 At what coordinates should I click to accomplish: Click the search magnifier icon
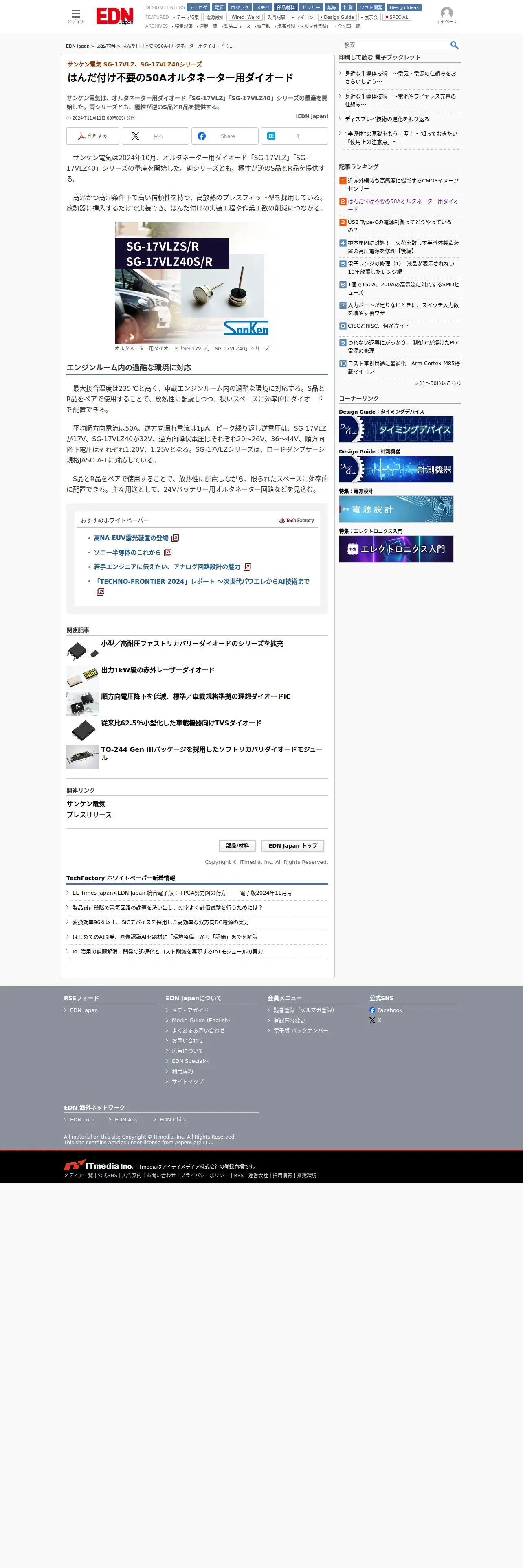[x=454, y=45]
